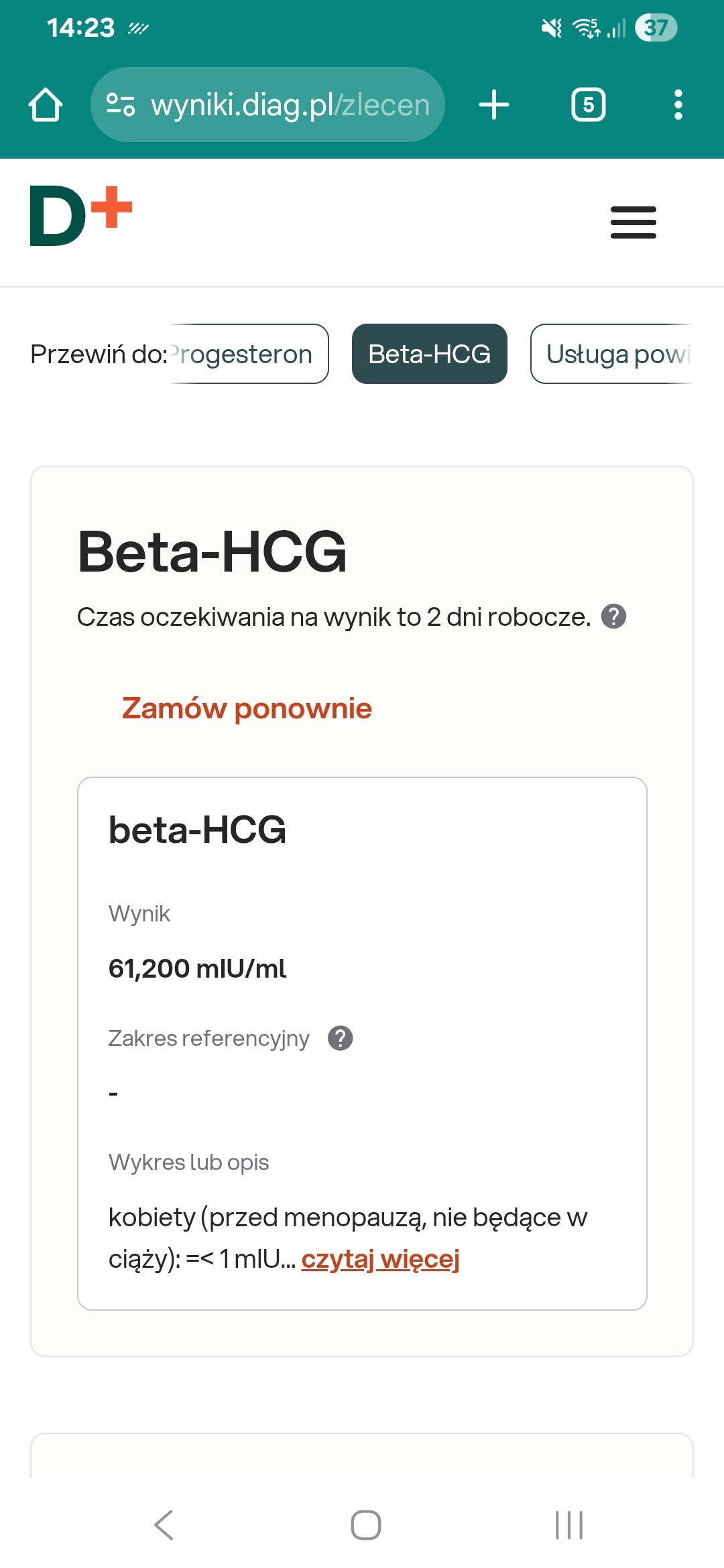Tap the address bar URL field
This screenshot has height=1568, width=724.
point(290,105)
